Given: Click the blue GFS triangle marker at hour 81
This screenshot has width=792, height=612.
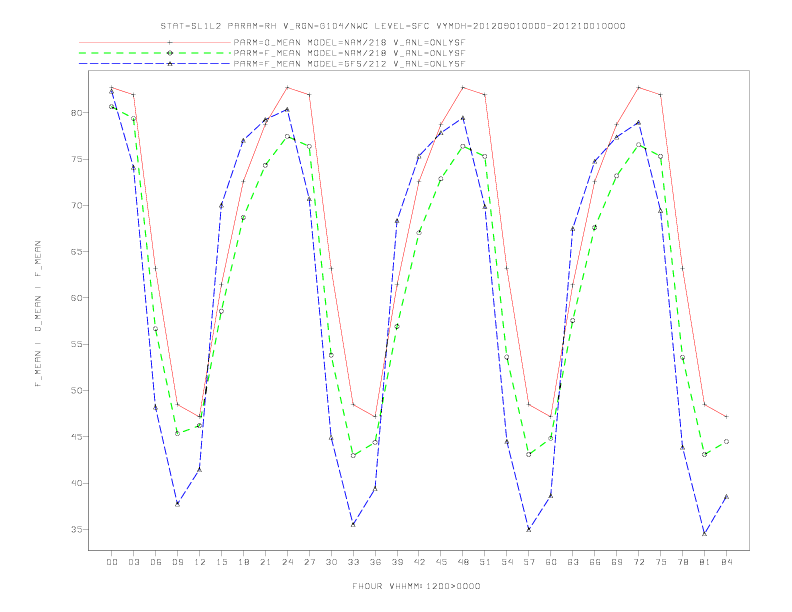Looking at the screenshot, I should [705, 533].
